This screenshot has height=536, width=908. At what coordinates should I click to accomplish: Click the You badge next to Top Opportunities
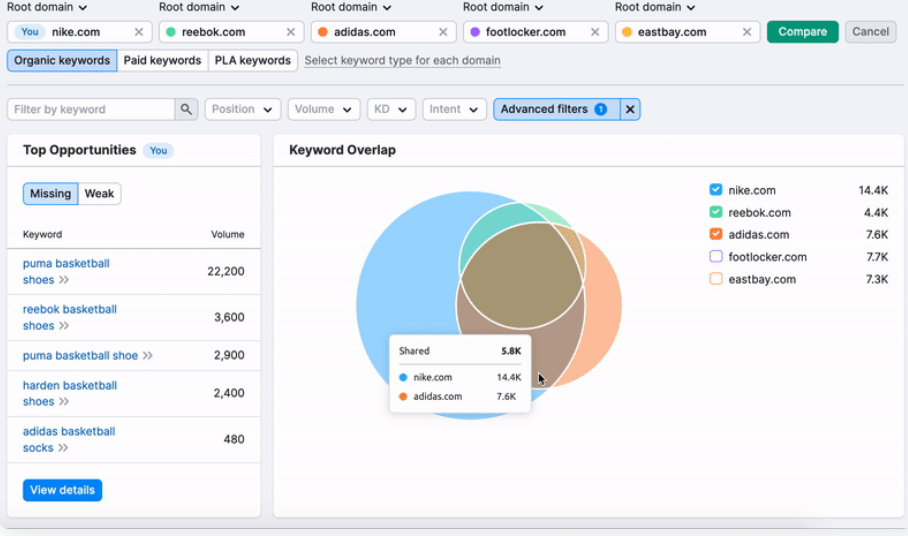pyautogui.click(x=158, y=150)
